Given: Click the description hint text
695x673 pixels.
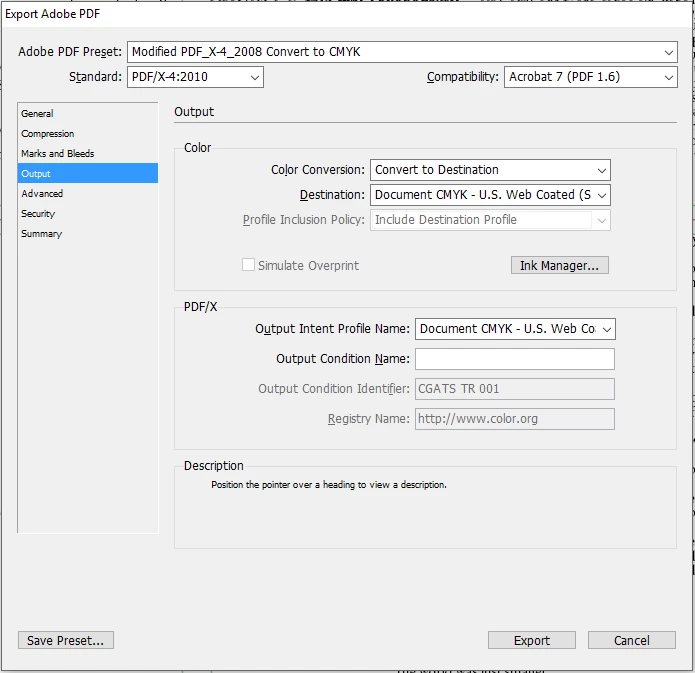Looking at the screenshot, I should (x=328, y=485).
